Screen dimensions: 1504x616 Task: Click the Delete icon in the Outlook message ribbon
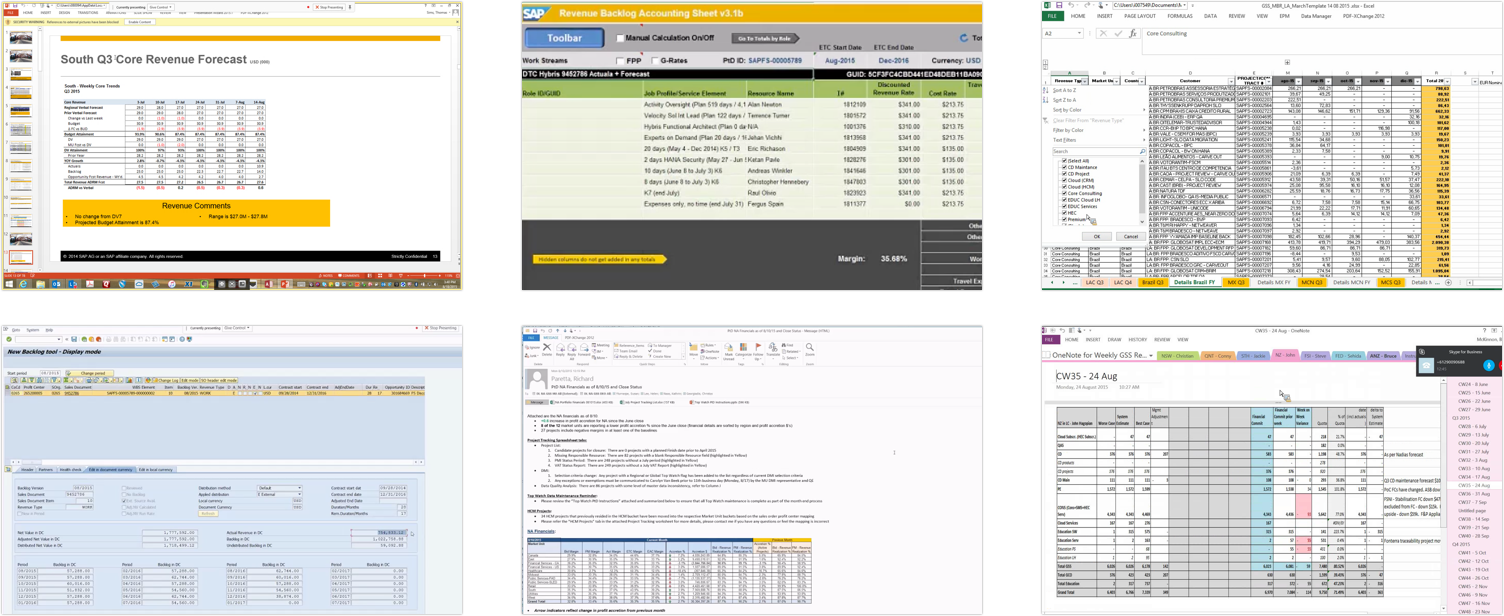click(x=546, y=350)
